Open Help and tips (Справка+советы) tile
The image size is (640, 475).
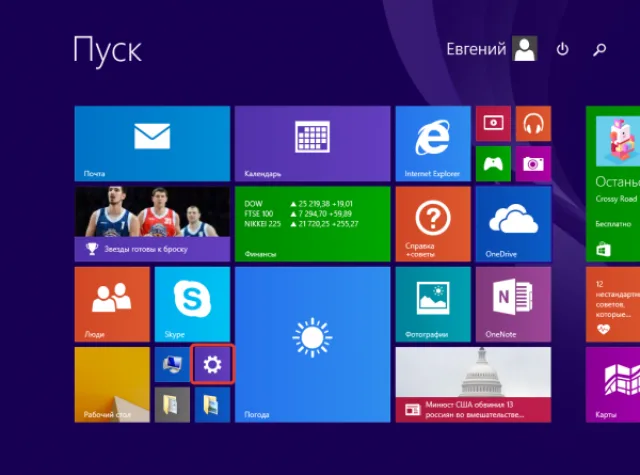(433, 224)
